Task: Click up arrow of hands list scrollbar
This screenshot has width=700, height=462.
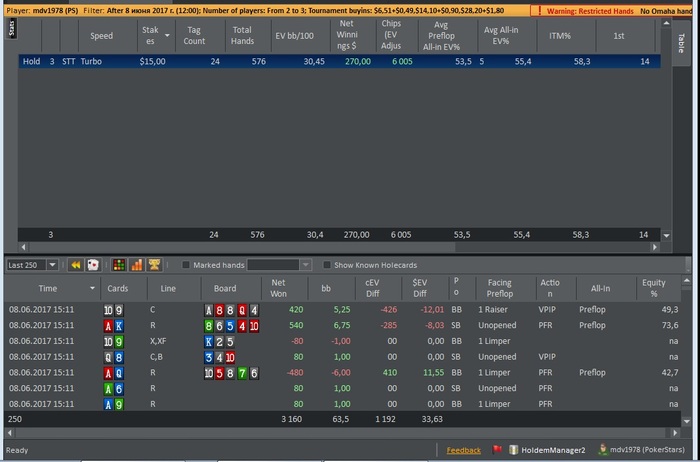Action: [x=687, y=281]
